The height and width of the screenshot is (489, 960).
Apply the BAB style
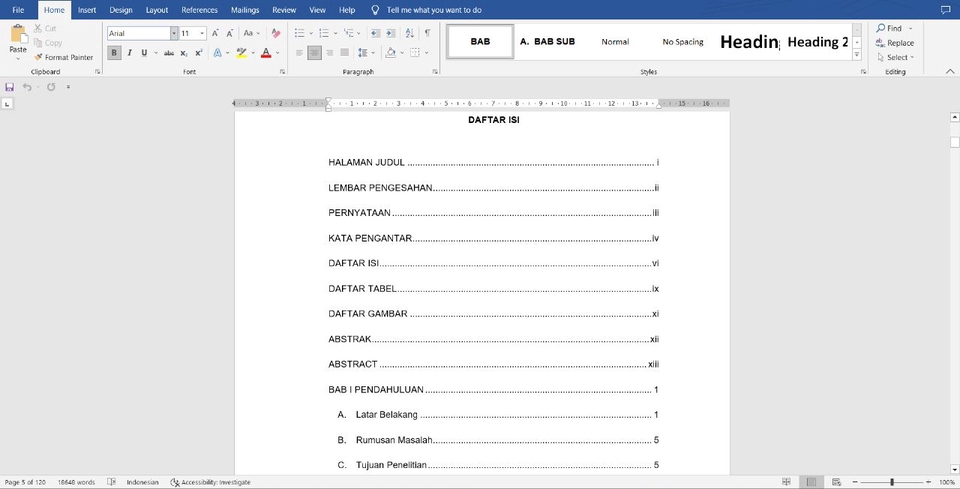[480, 42]
